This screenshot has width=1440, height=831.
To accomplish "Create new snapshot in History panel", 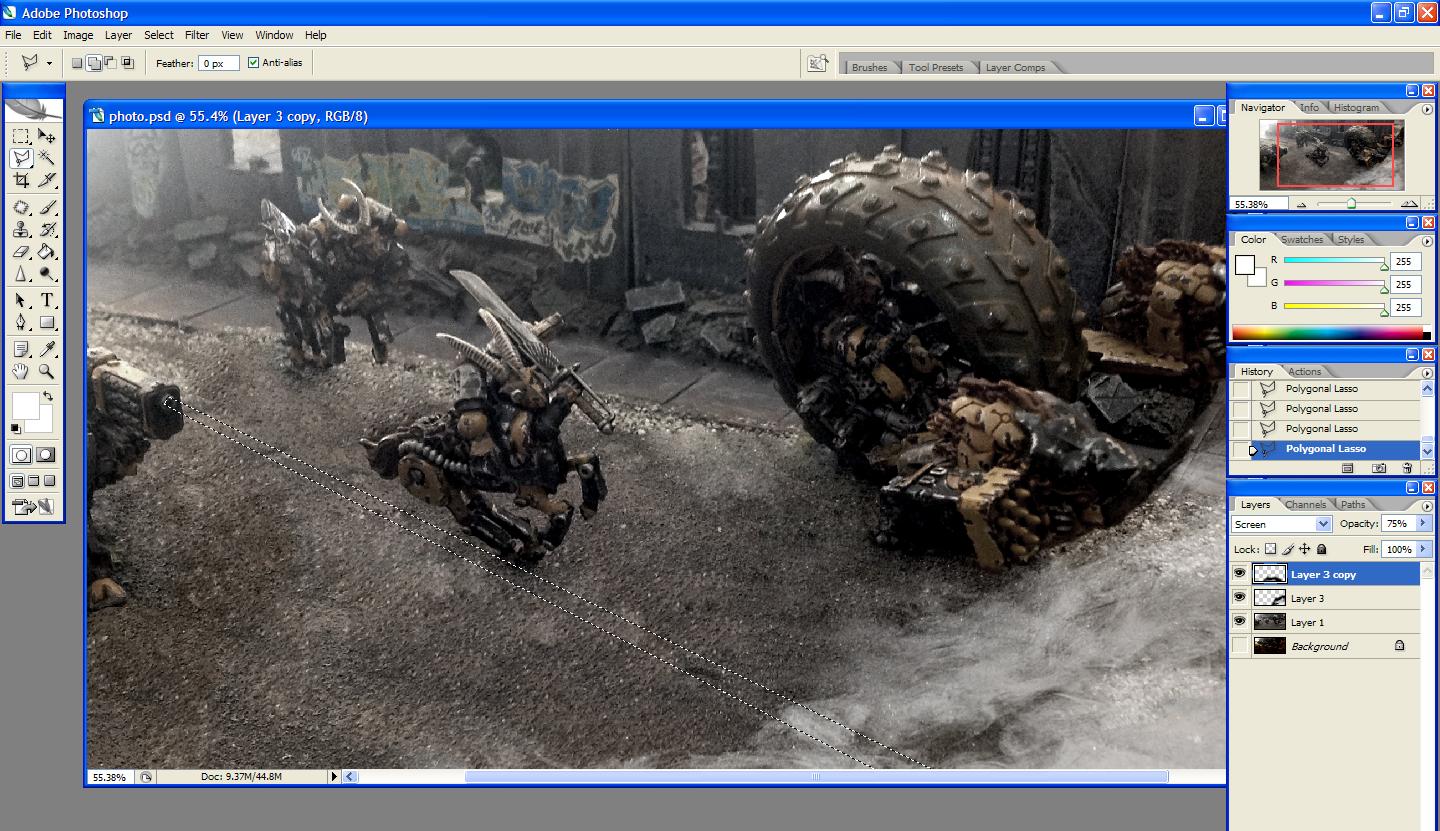I will click(x=1379, y=468).
